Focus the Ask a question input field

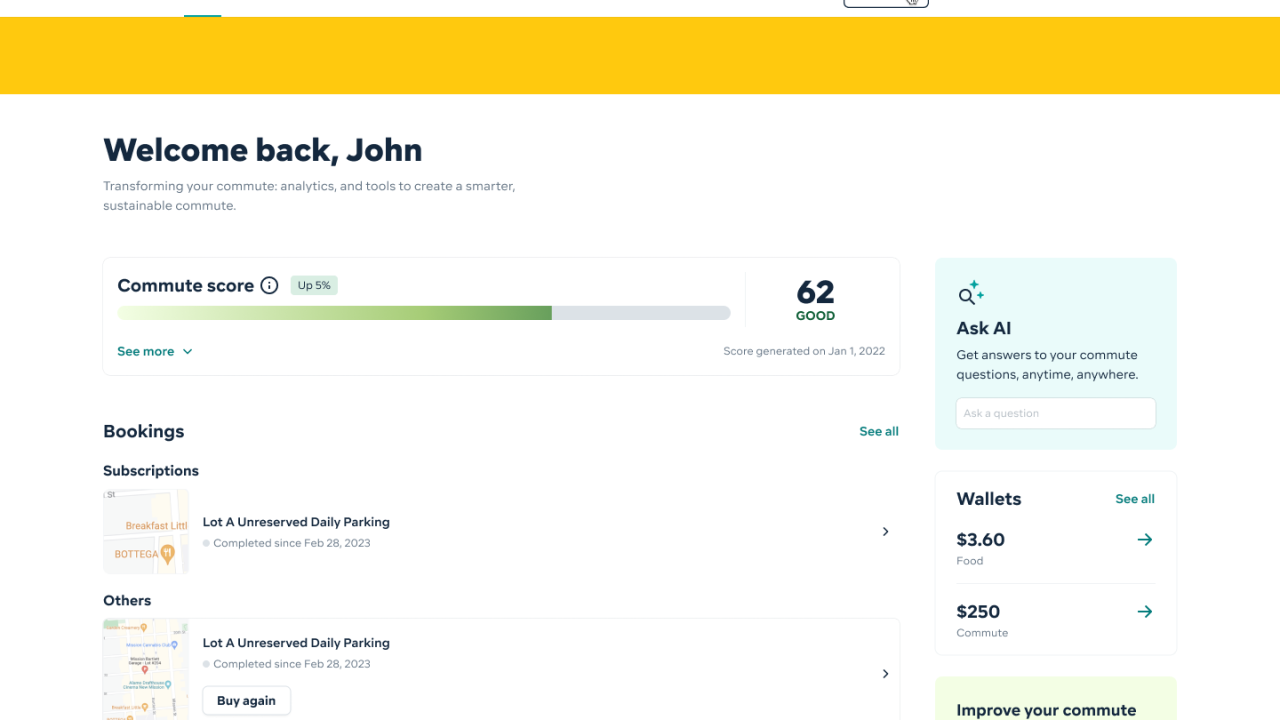coord(1055,413)
